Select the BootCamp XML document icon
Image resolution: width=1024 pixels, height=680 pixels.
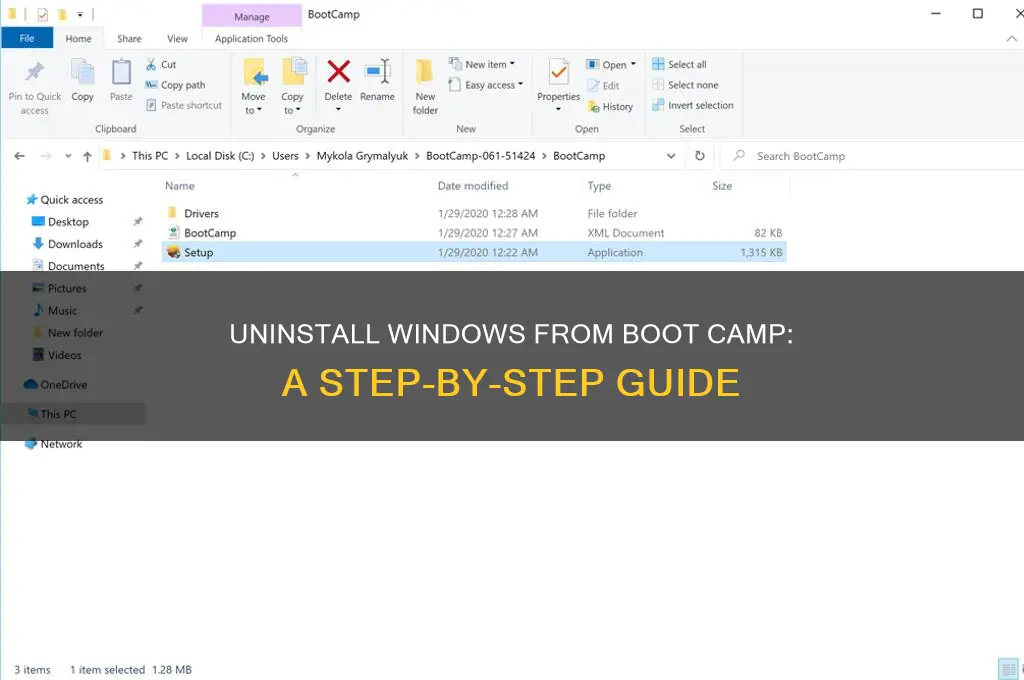coord(173,233)
